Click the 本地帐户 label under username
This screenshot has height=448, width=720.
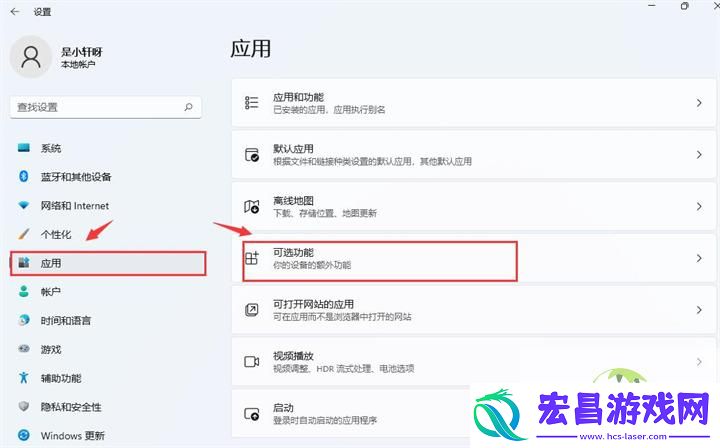[x=78, y=64]
